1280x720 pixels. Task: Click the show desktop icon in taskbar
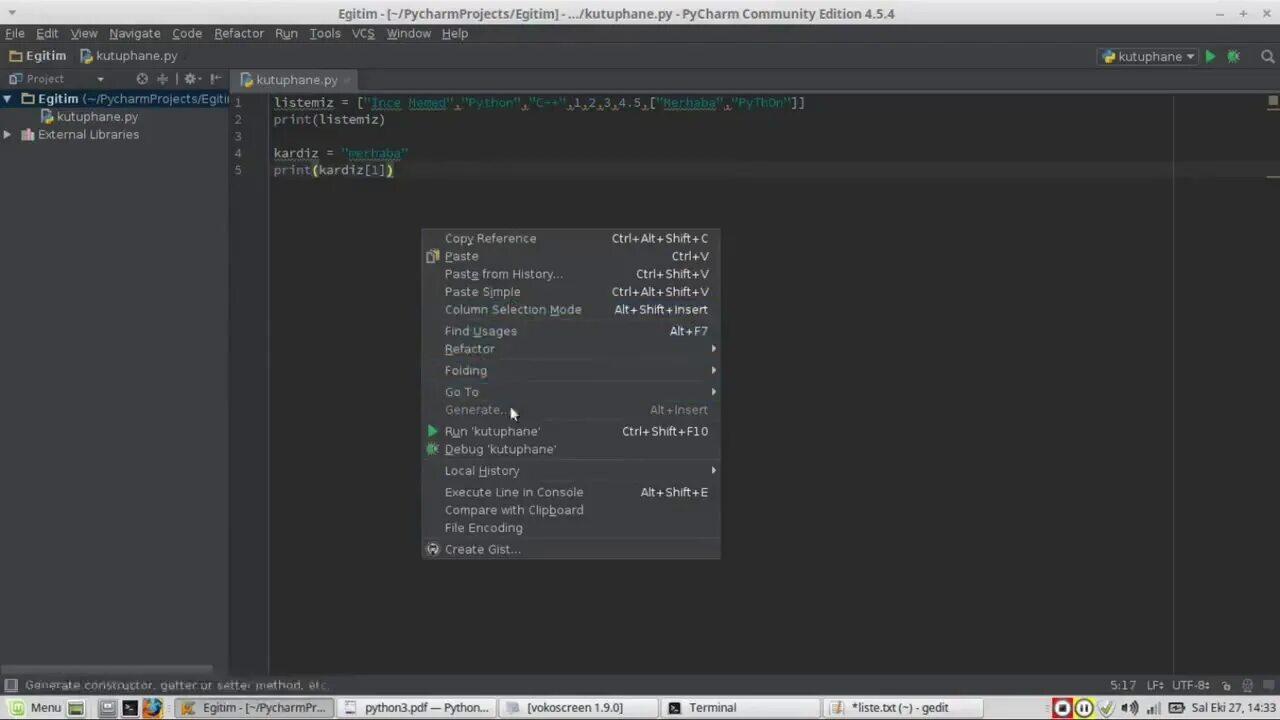(75, 708)
